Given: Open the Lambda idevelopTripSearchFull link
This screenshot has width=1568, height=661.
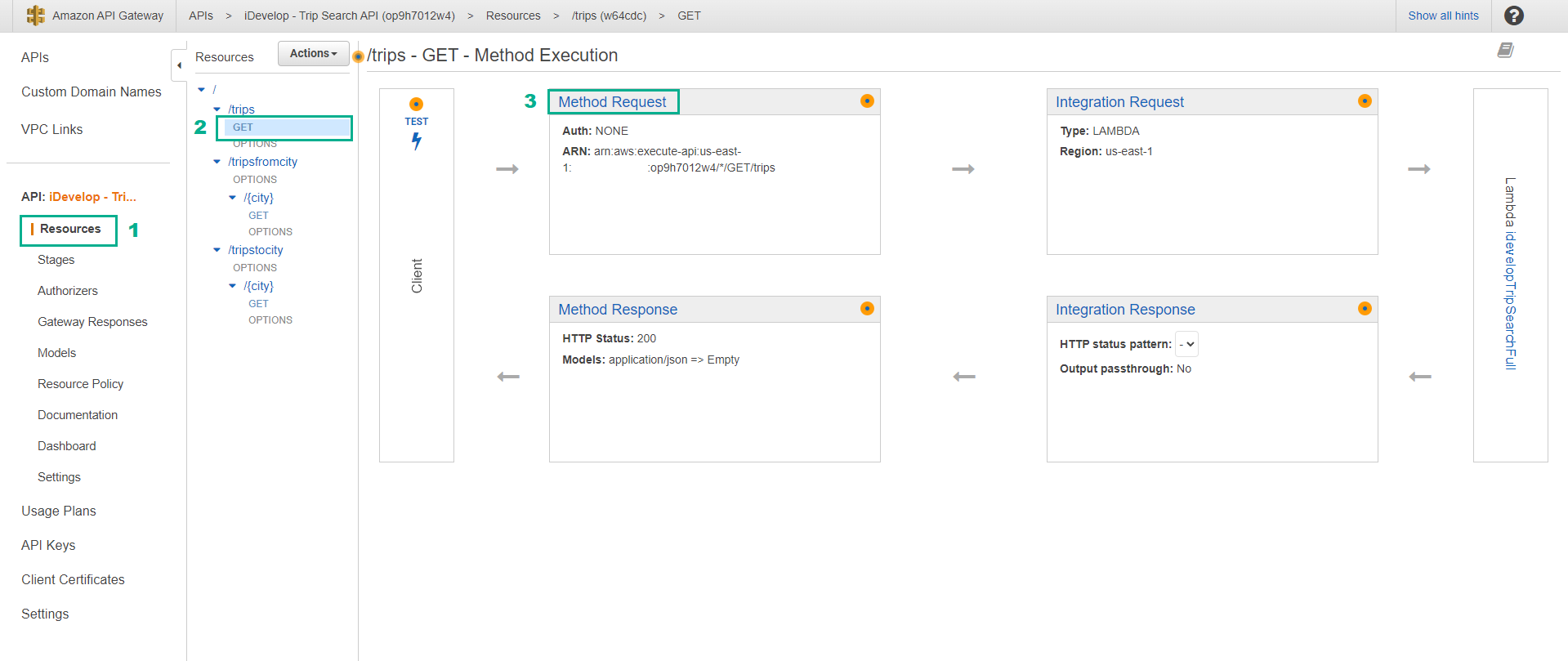Looking at the screenshot, I should (x=1510, y=274).
